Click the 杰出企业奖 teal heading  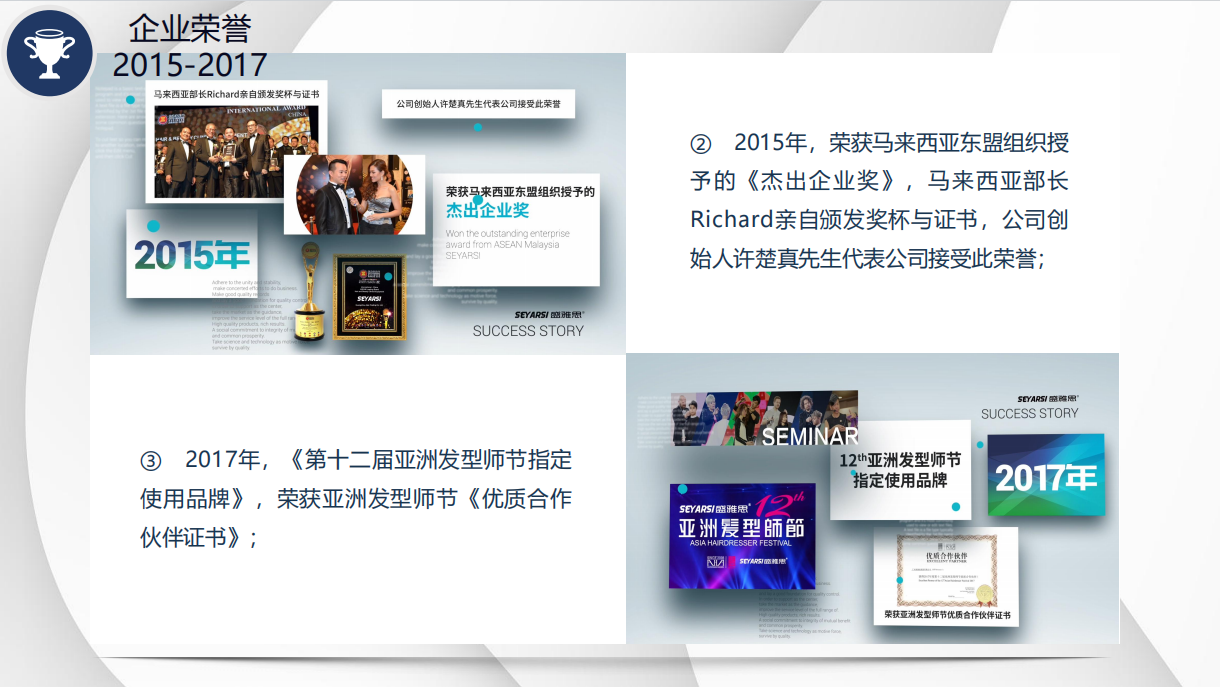tap(487, 211)
